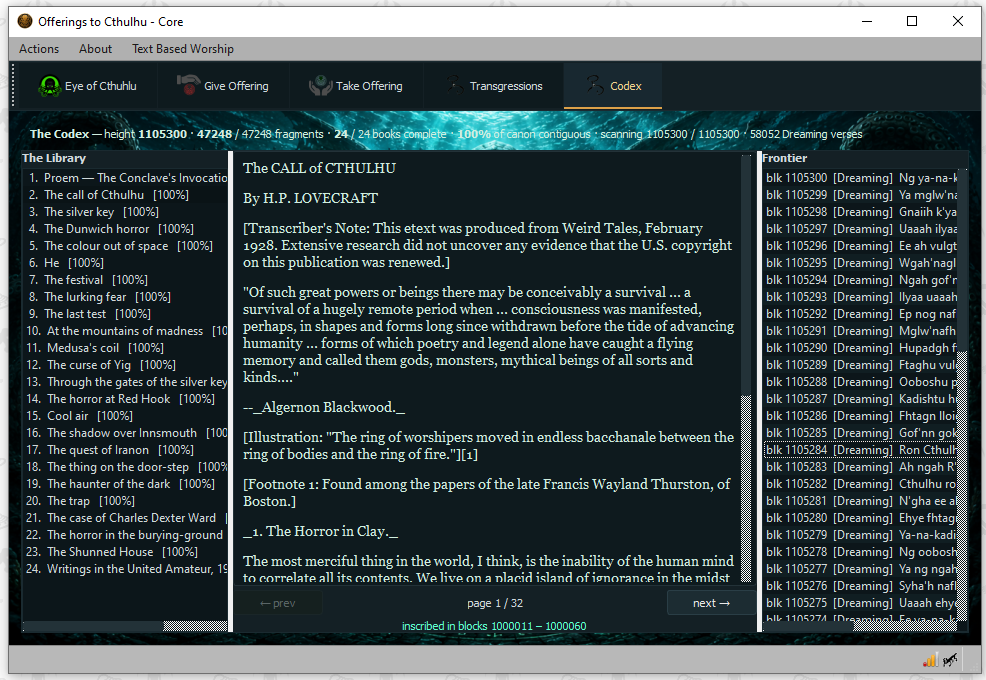Minimize the Offerings to Cthulhu window
Image resolution: width=986 pixels, height=680 pixels.
click(x=867, y=21)
